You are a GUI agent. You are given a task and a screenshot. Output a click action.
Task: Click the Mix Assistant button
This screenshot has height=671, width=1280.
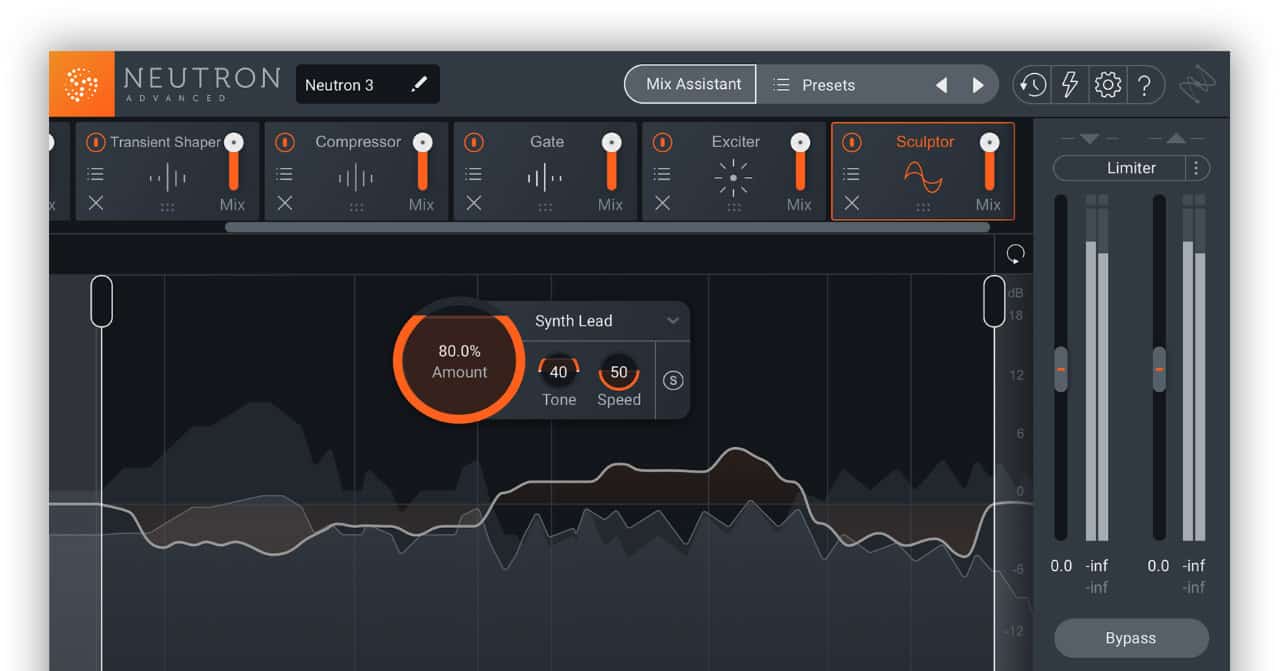pyautogui.click(x=692, y=85)
